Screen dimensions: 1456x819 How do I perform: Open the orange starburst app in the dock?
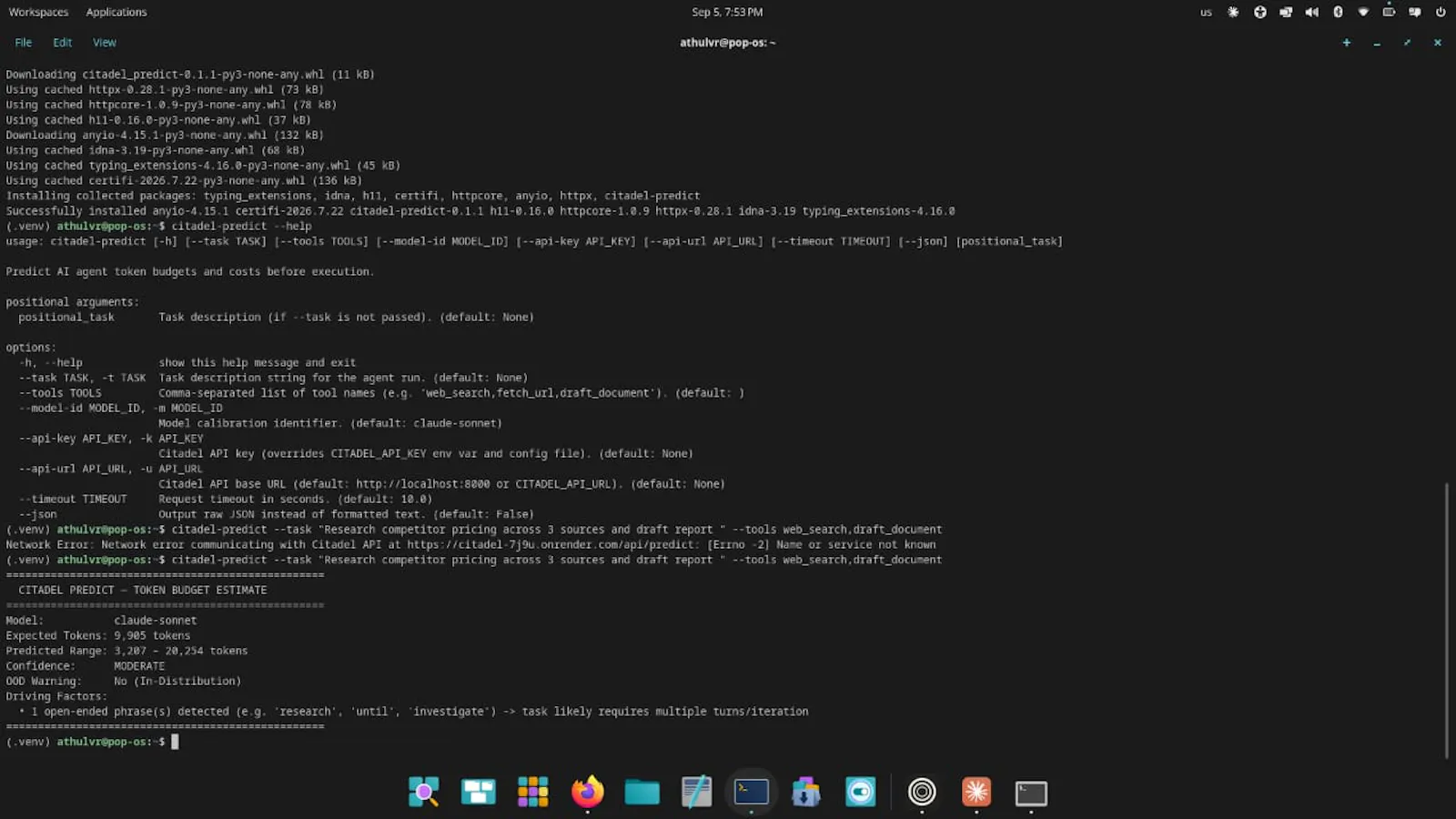pos(976,792)
